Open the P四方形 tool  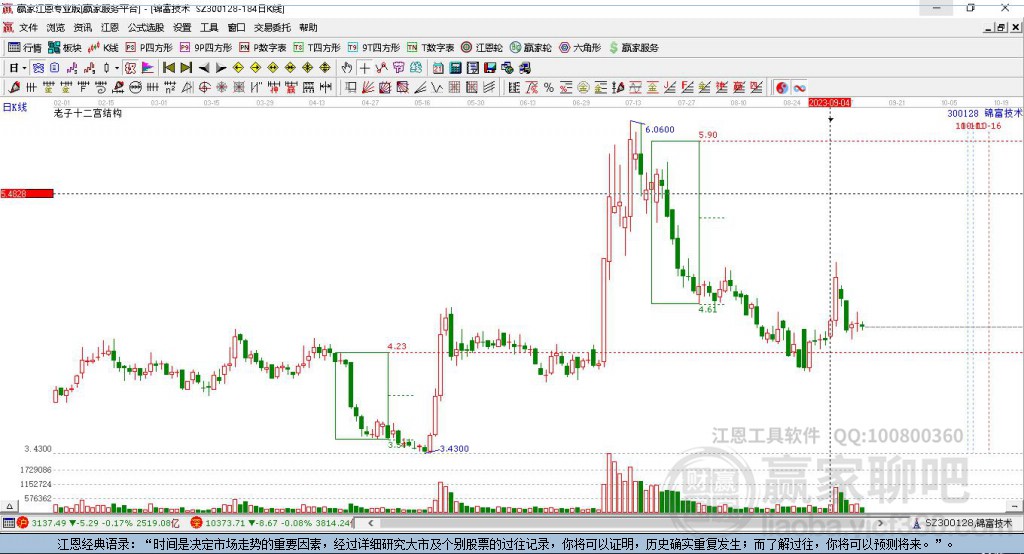tap(149, 48)
